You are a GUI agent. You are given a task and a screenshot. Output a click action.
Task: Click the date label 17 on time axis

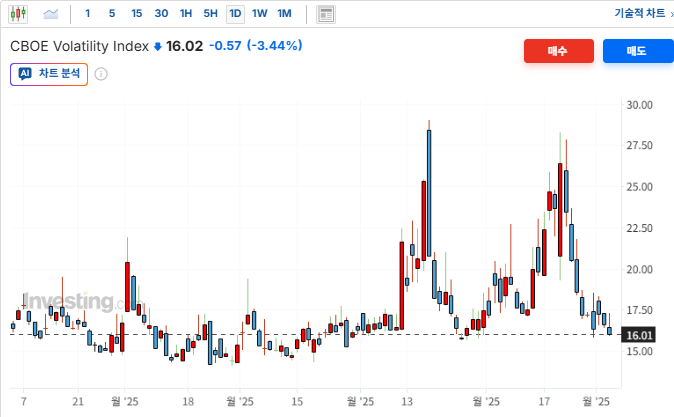544,402
